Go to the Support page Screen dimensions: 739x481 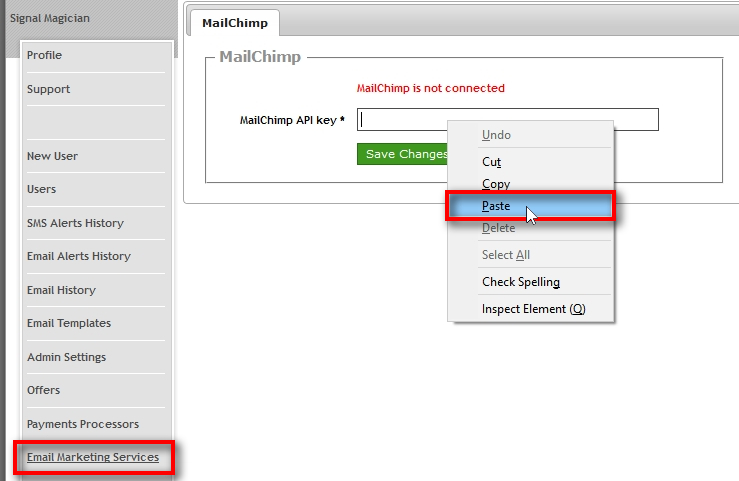coord(48,89)
